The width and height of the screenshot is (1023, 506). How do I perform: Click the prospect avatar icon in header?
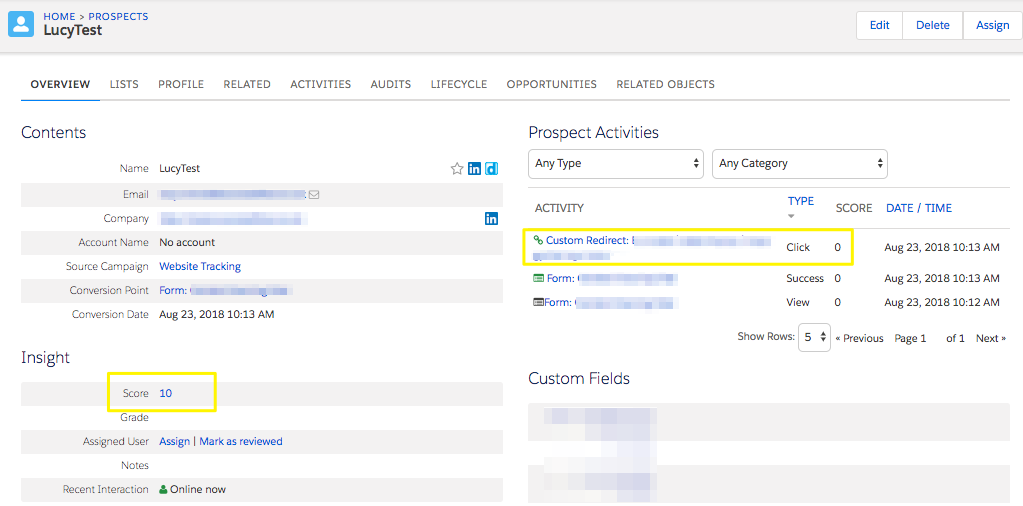21,24
